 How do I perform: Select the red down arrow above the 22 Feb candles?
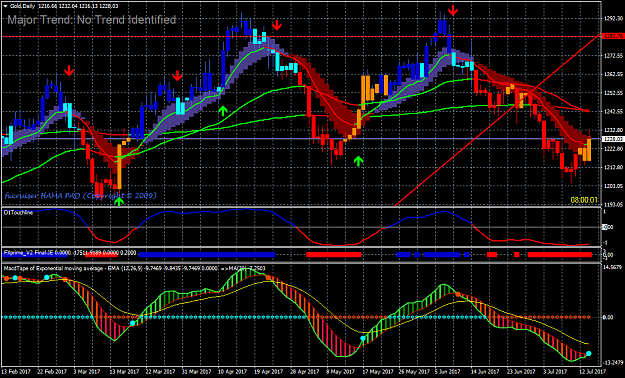69,71
